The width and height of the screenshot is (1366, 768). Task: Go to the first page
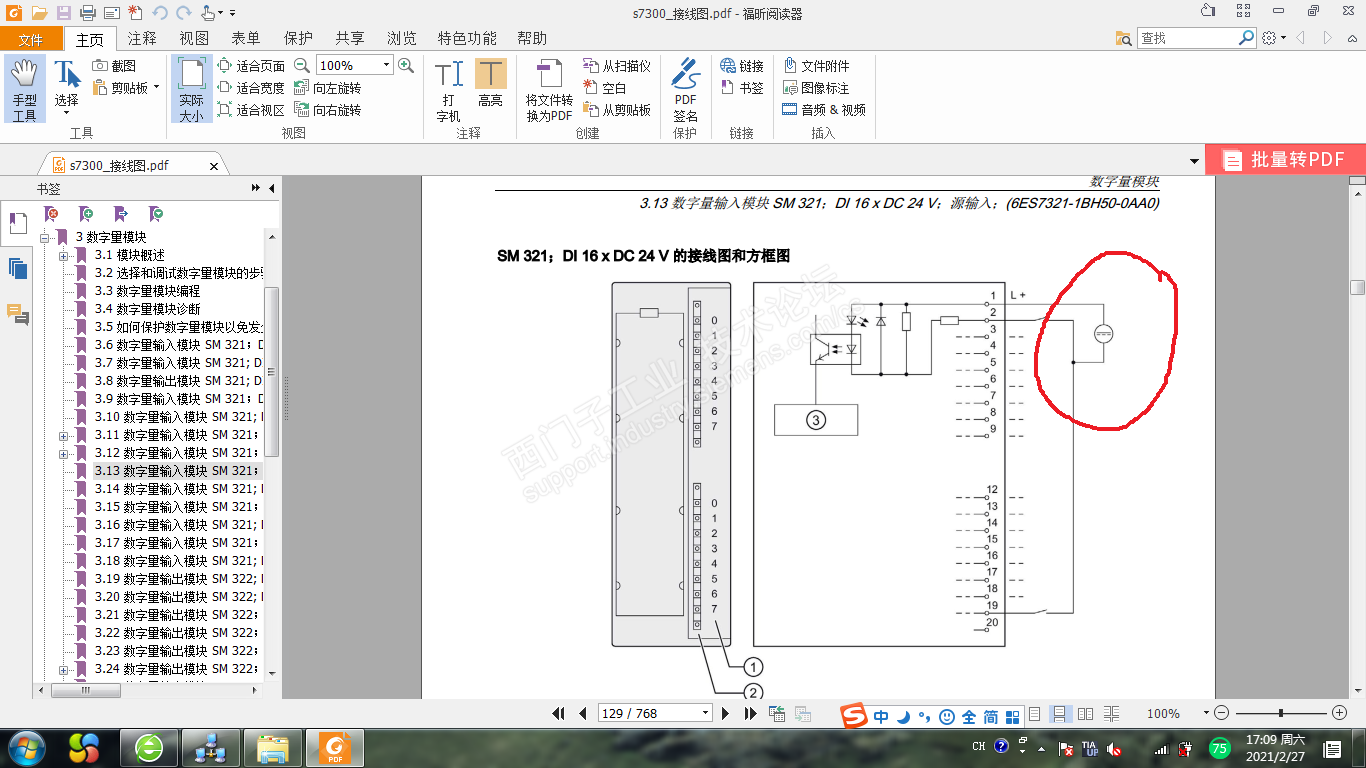559,713
